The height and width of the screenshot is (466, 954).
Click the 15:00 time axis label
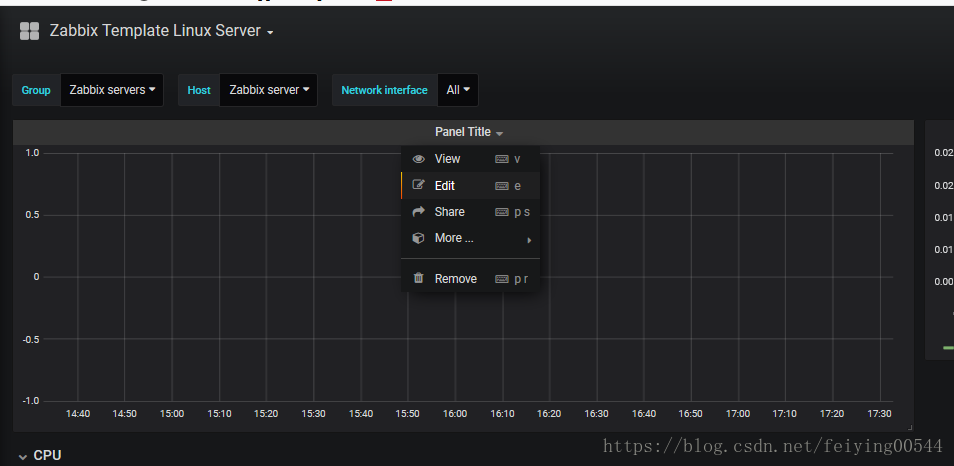172,414
